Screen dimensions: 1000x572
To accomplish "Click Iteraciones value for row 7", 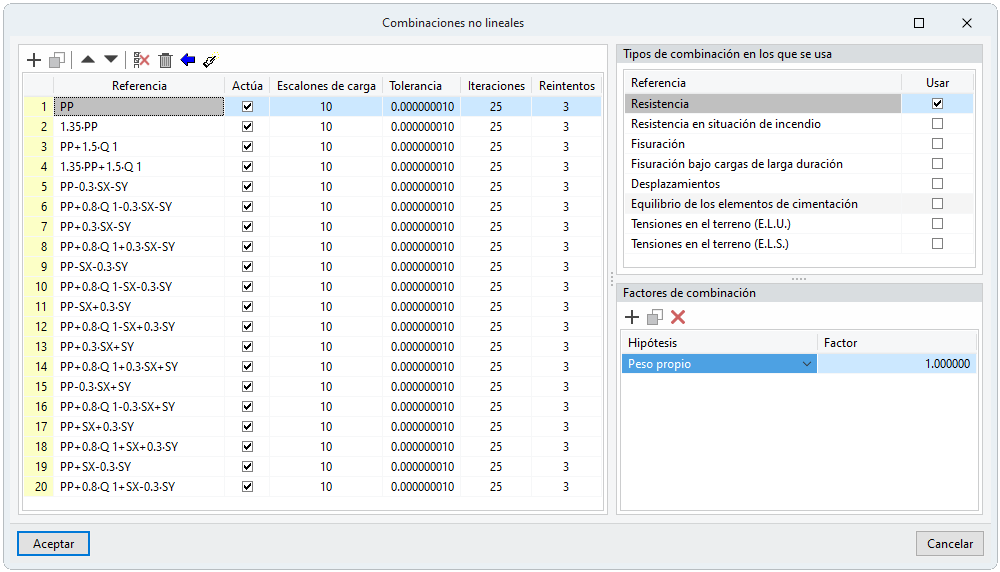I will click(x=496, y=226).
